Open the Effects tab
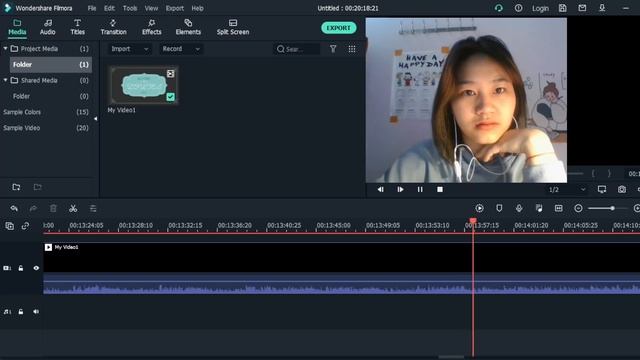This screenshot has height=360, width=640. 151,27
